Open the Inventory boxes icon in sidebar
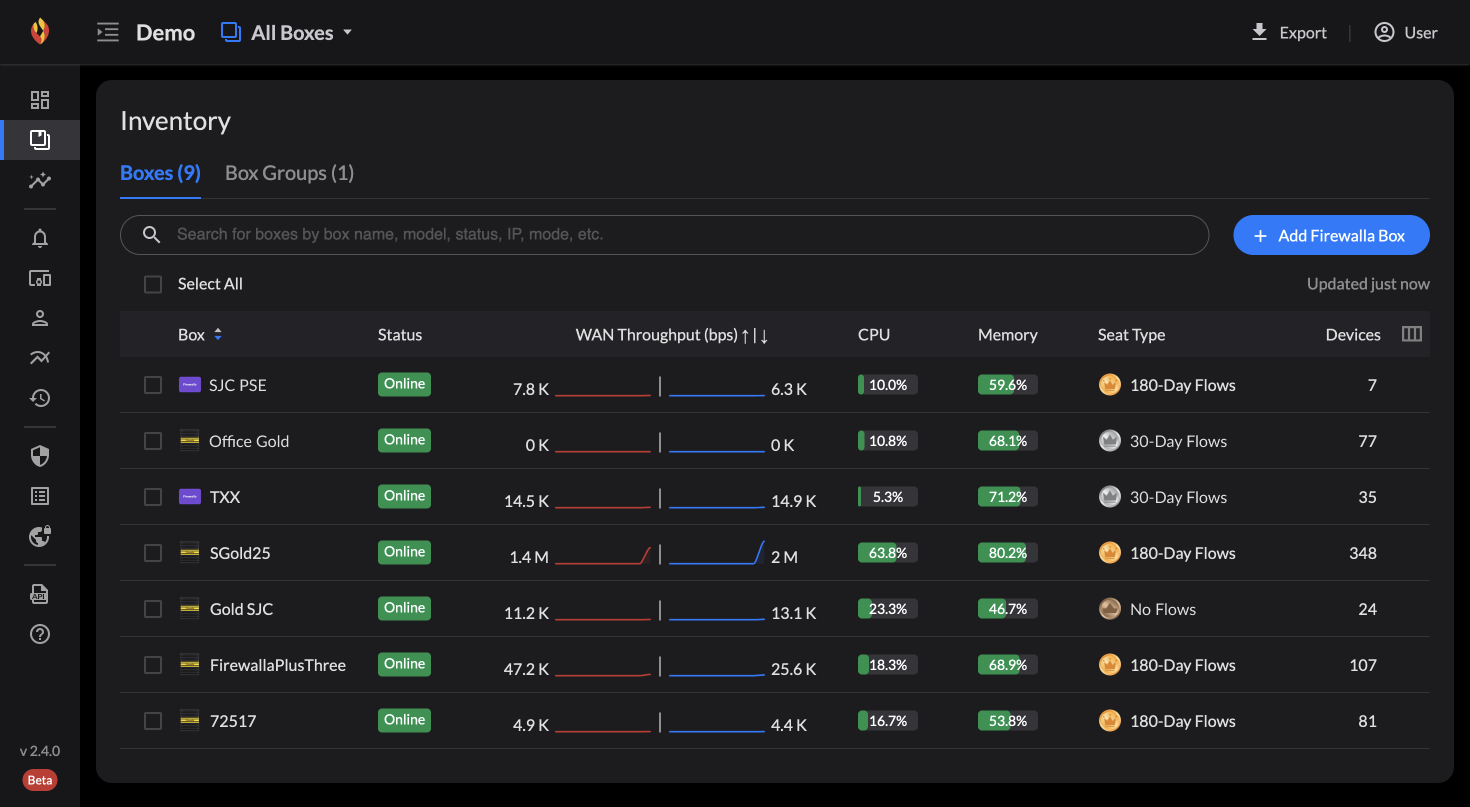This screenshot has width=1470, height=807. pos(40,140)
